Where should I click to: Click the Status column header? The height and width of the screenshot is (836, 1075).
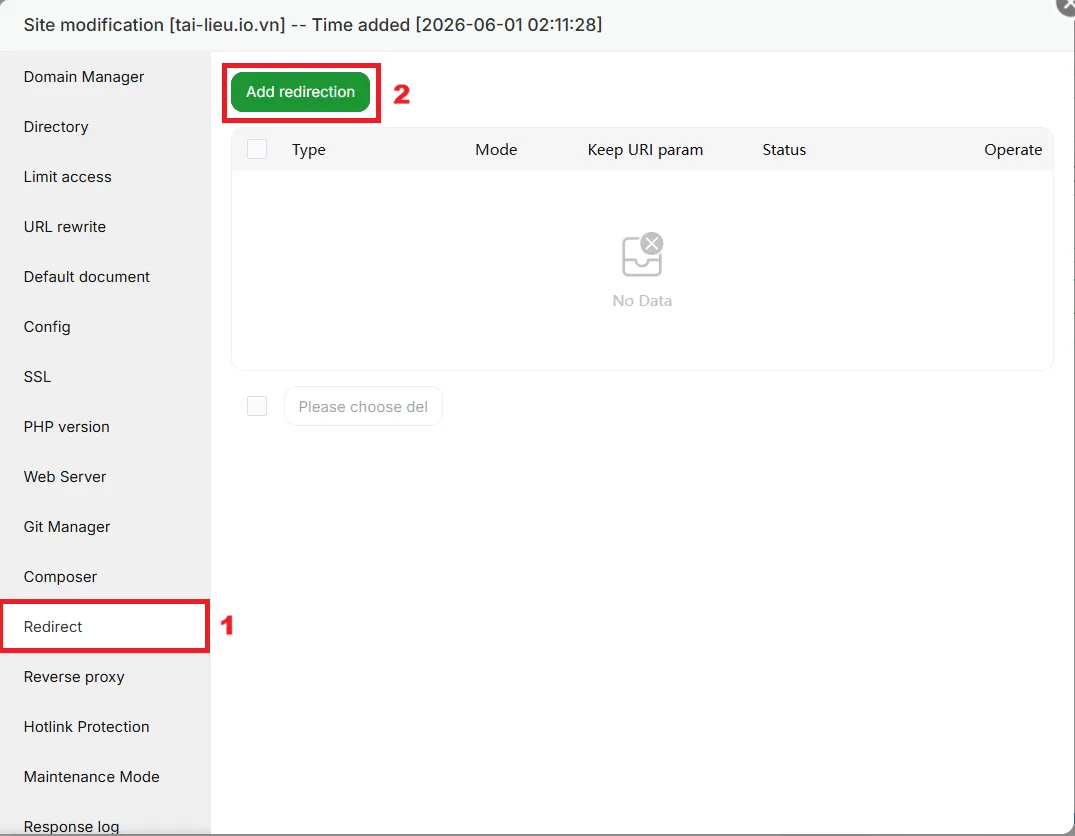(x=784, y=150)
